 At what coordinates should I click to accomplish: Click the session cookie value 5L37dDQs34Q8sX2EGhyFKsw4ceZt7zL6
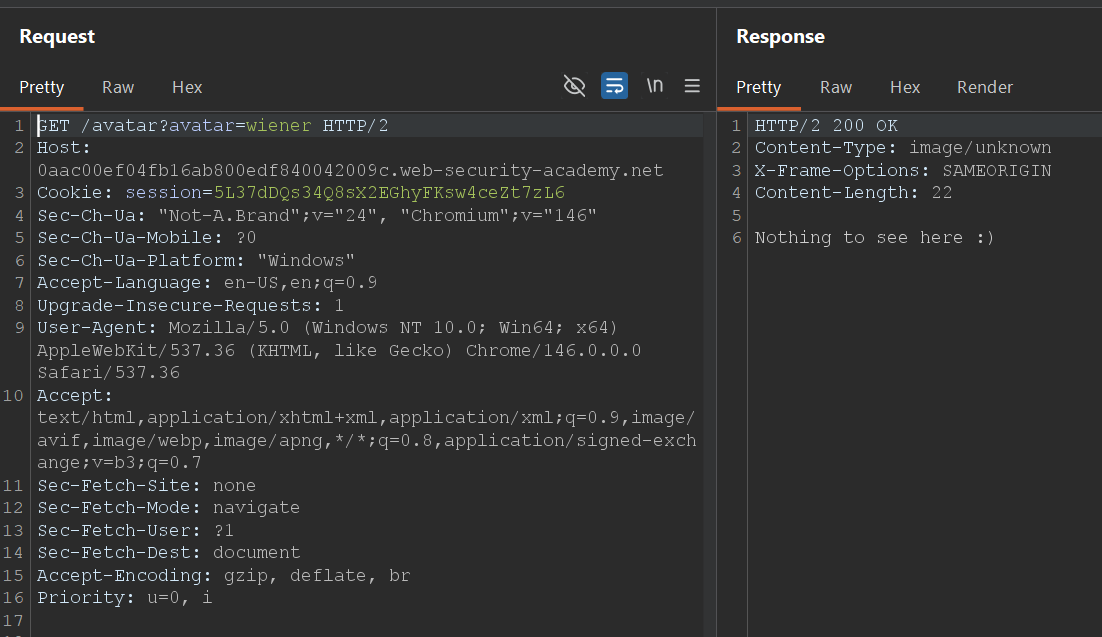[389, 193]
